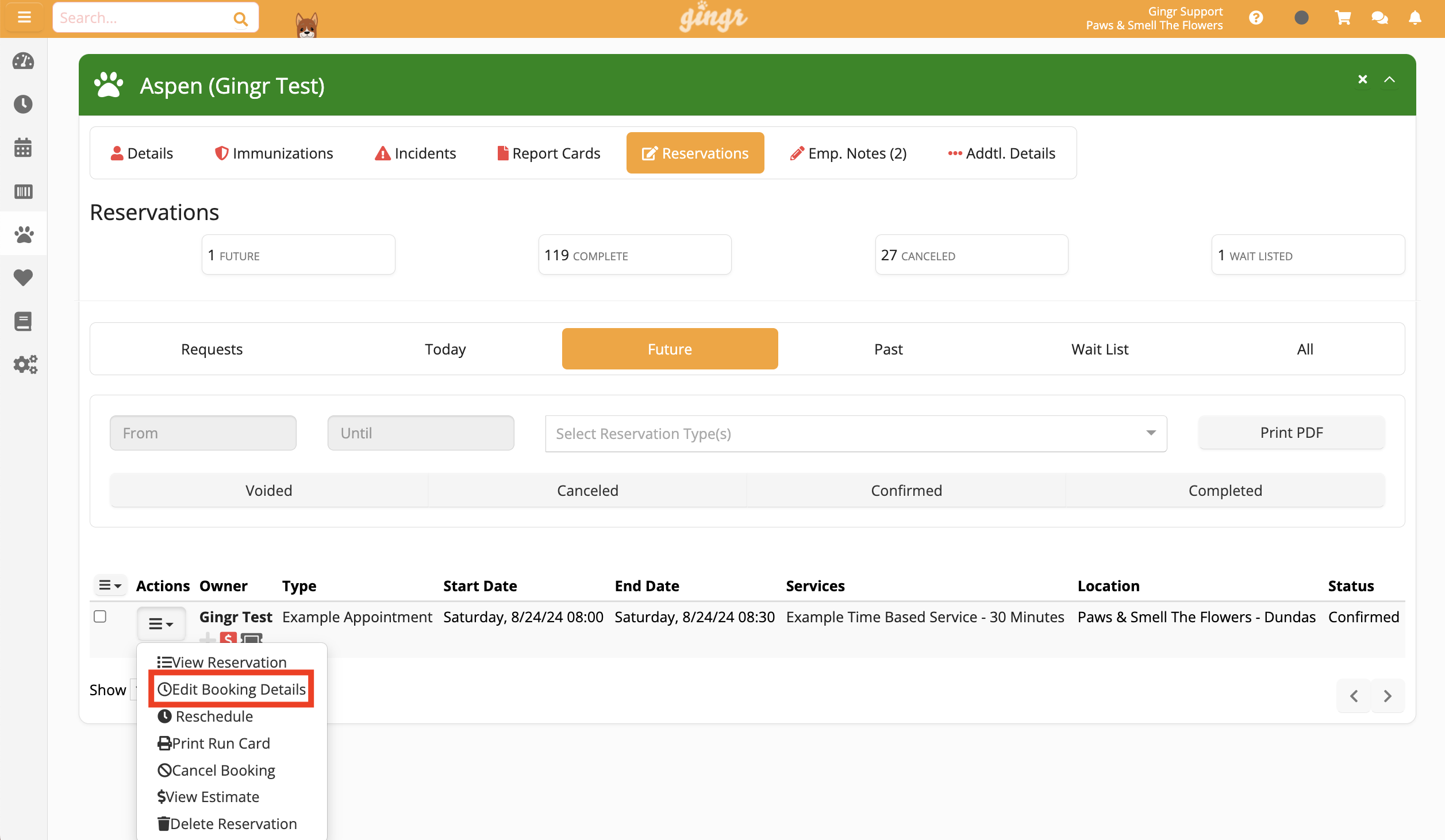The width and height of the screenshot is (1445, 840).
Task: Click the 119 Complete summary card
Action: pyautogui.click(x=635, y=255)
